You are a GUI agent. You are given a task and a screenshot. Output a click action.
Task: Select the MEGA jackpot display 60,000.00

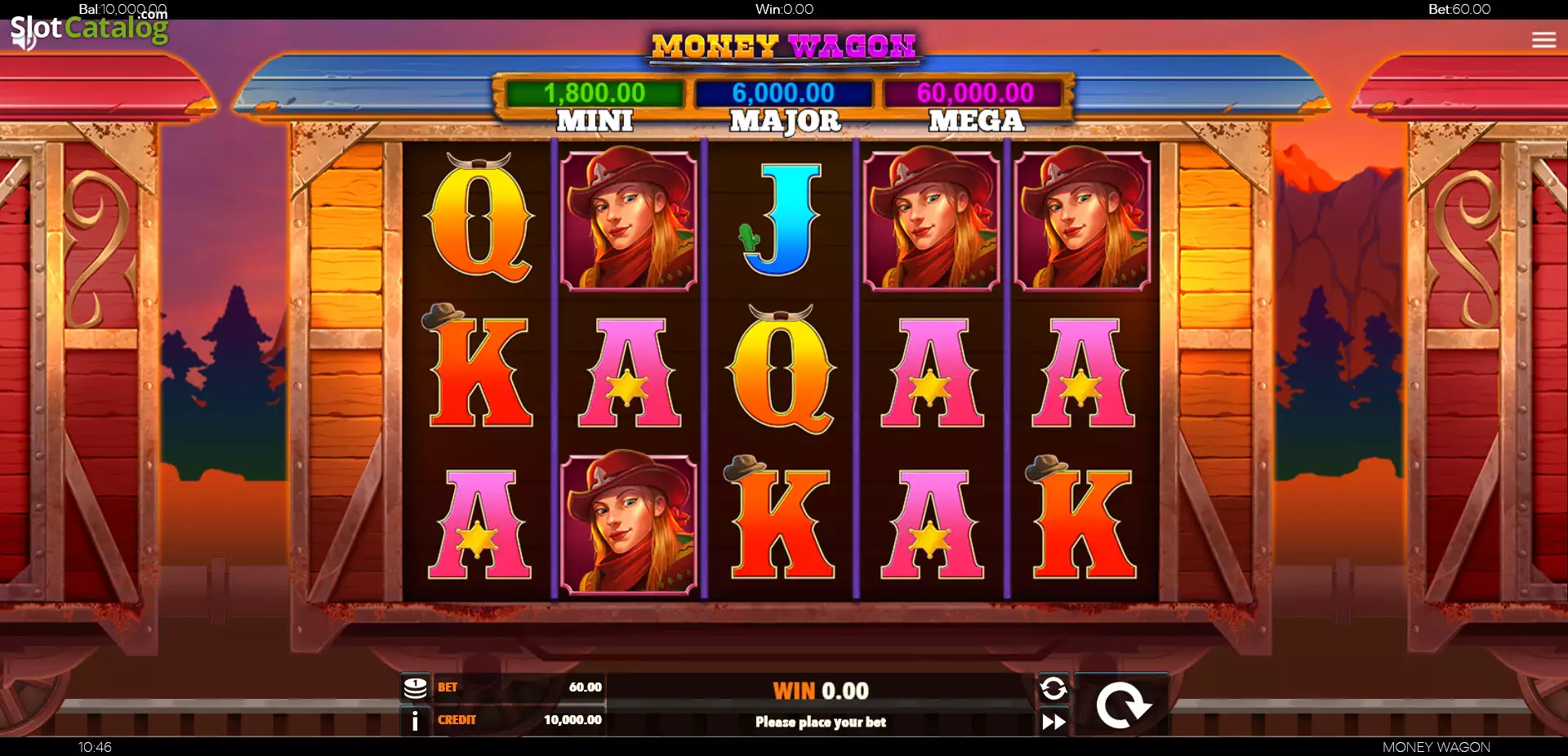coord(975,93)
